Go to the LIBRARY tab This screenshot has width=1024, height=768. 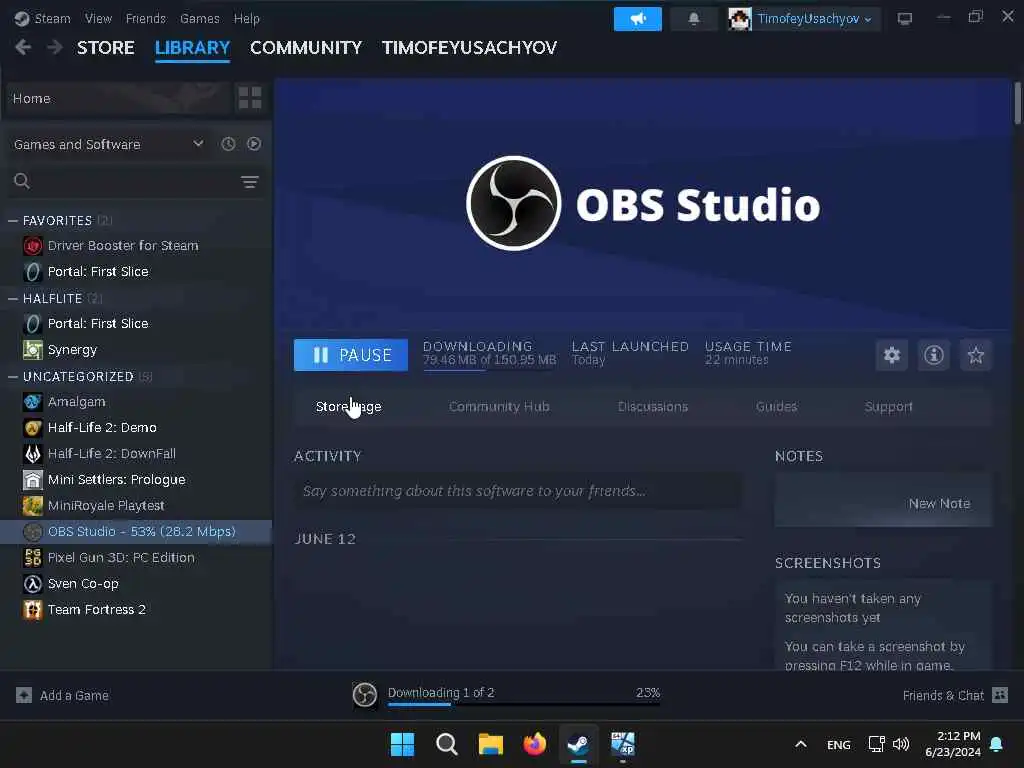(x=192, y=48)
